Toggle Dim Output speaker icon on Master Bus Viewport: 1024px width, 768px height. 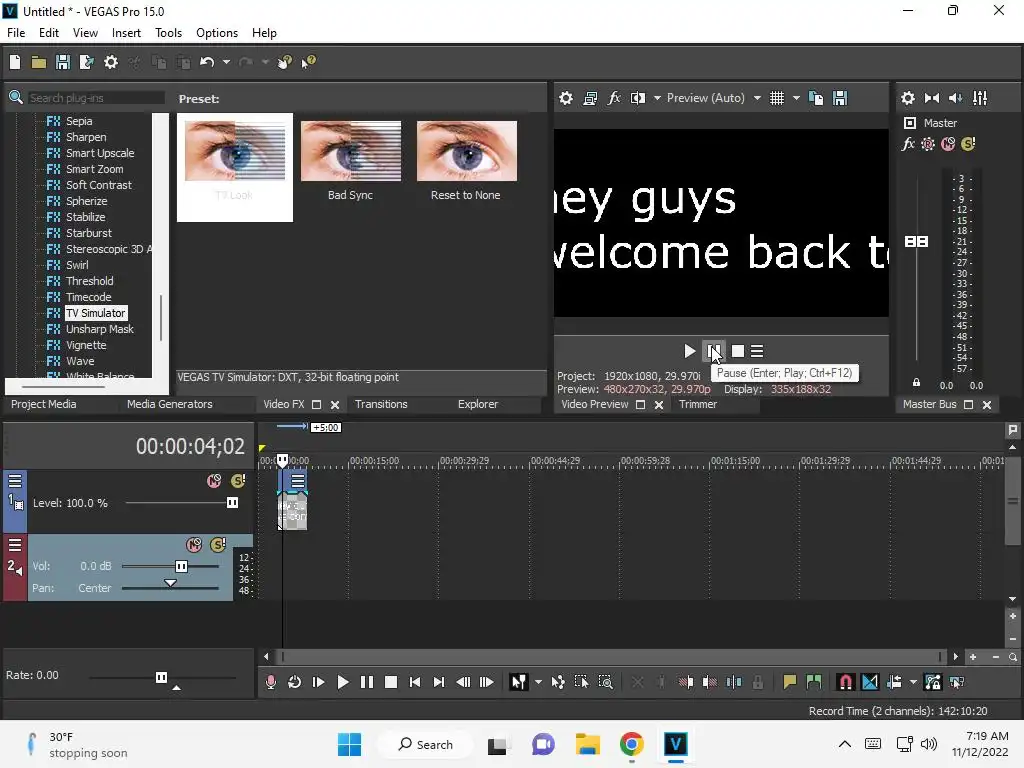tap(955, 98)
